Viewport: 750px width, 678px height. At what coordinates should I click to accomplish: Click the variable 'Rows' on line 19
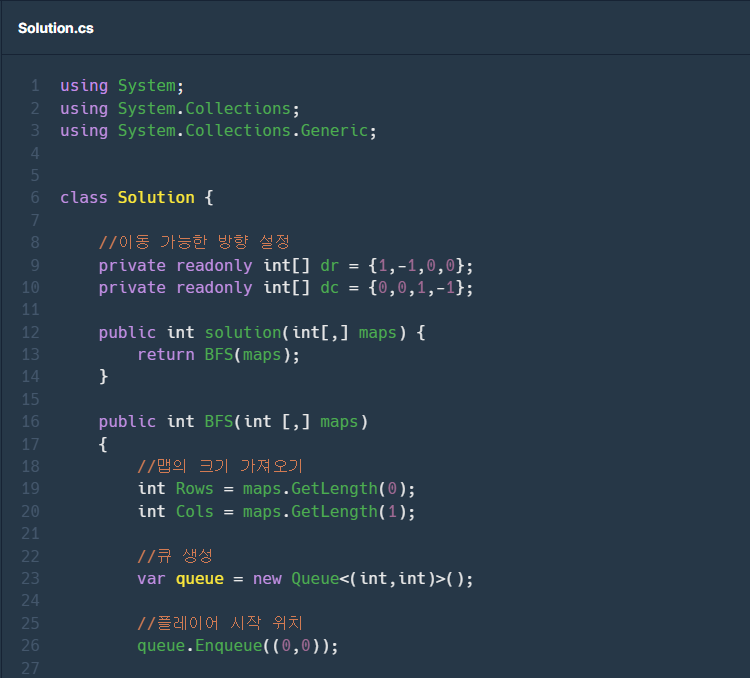coord(194,489)
